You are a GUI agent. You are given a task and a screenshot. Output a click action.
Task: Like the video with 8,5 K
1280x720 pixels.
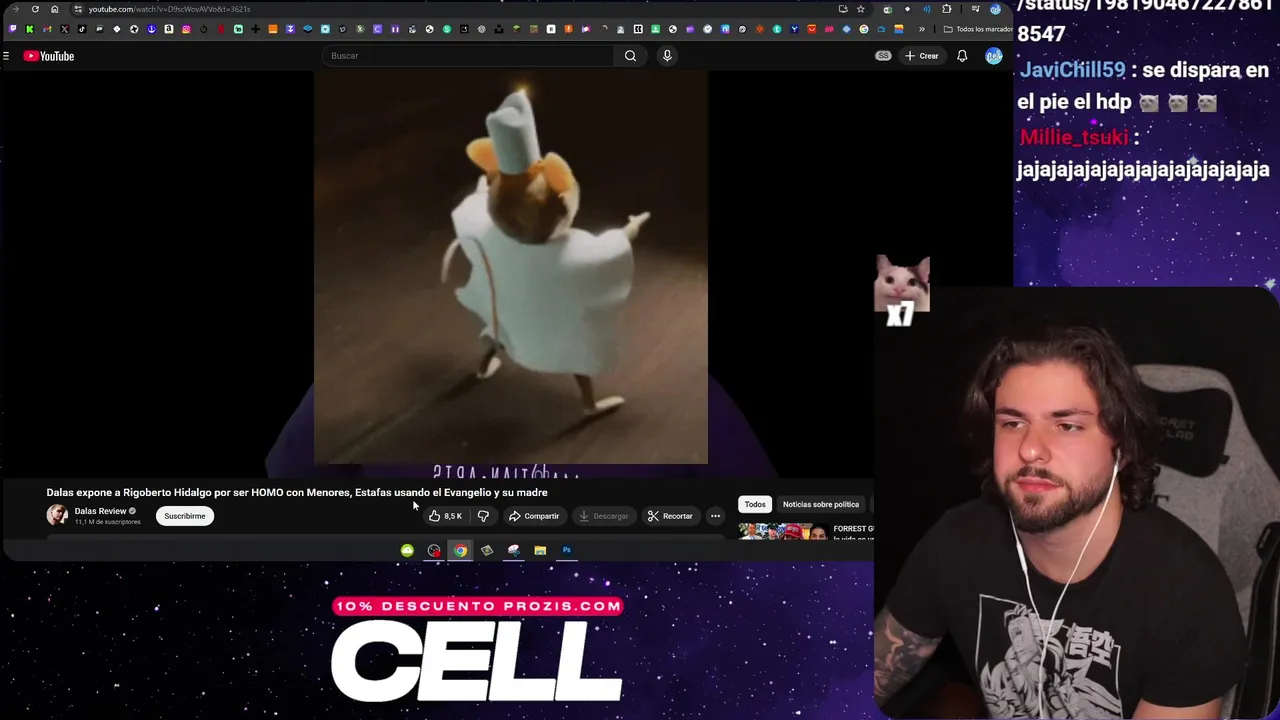[x=445, y=516]
